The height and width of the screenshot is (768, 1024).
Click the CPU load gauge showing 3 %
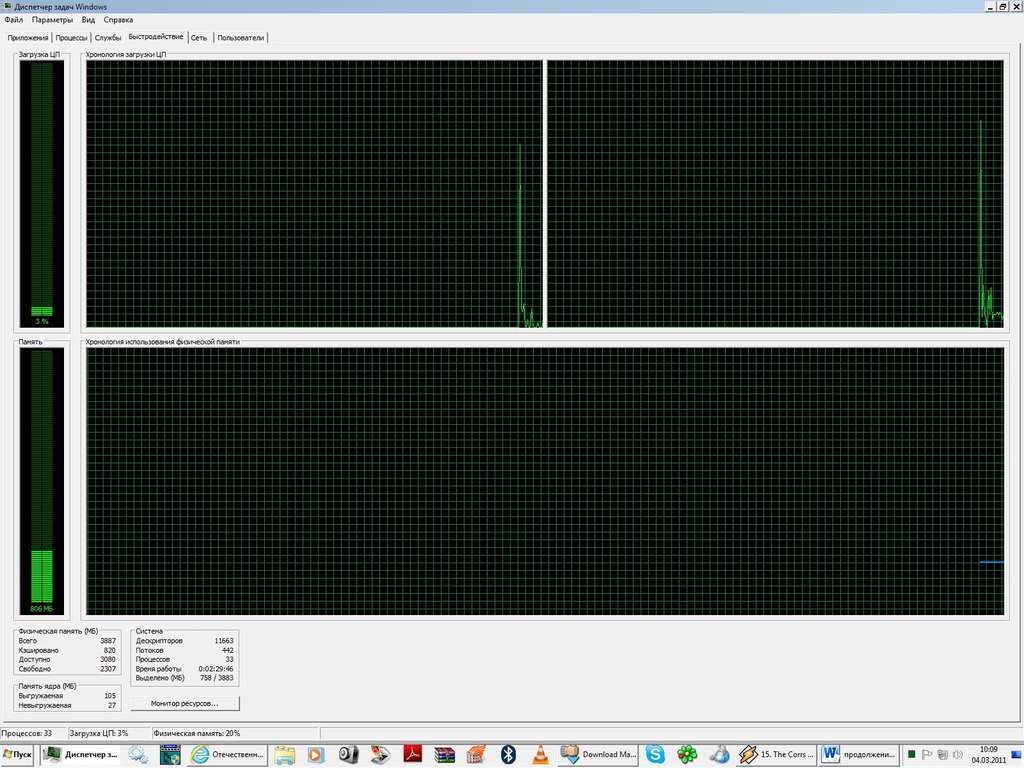(x=42, y=194)
